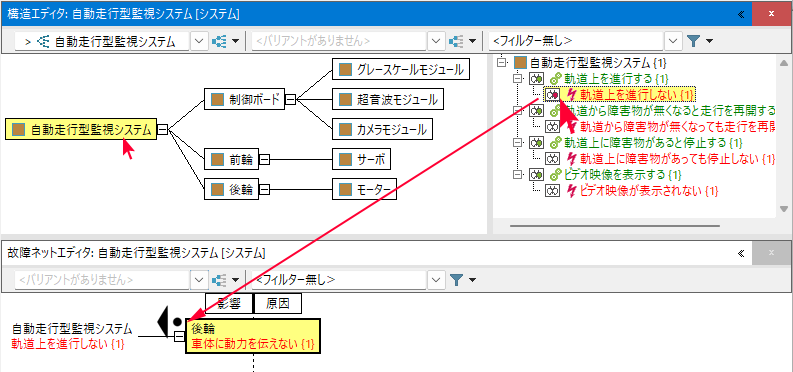This screenshot has height=372, width=793.
Task: Select the 原因 column header
Action: click(x=277, y=304)
